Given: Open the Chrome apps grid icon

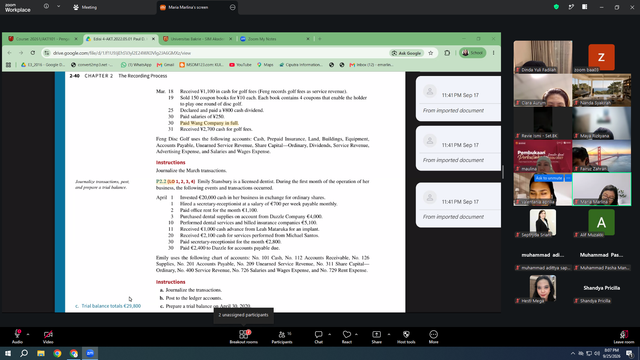Looking at the screenshot, I should pyautogui.click(x=8, y=64).
